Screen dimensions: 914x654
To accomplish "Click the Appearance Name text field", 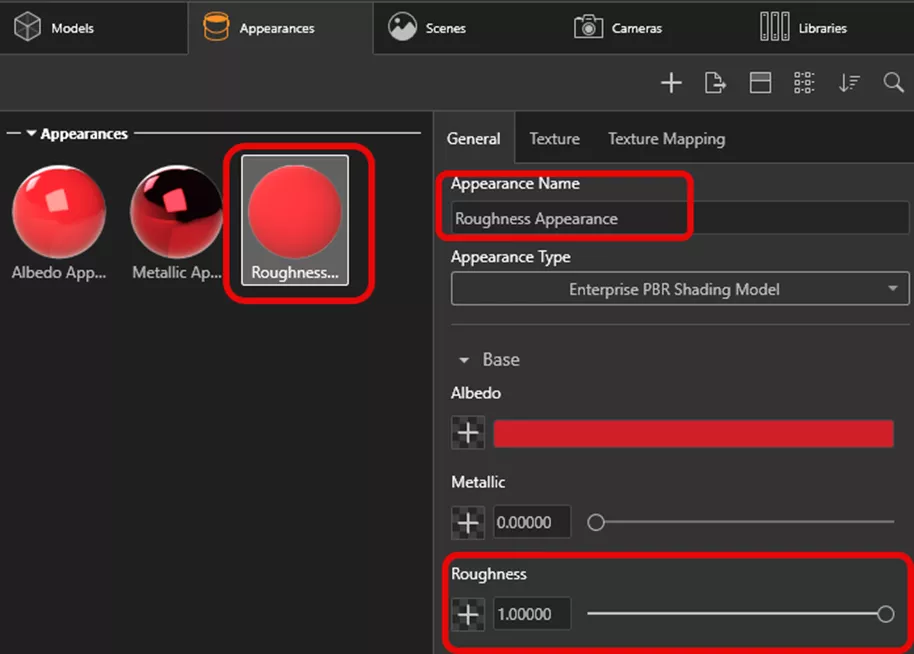I will click(x=679, y=218).
